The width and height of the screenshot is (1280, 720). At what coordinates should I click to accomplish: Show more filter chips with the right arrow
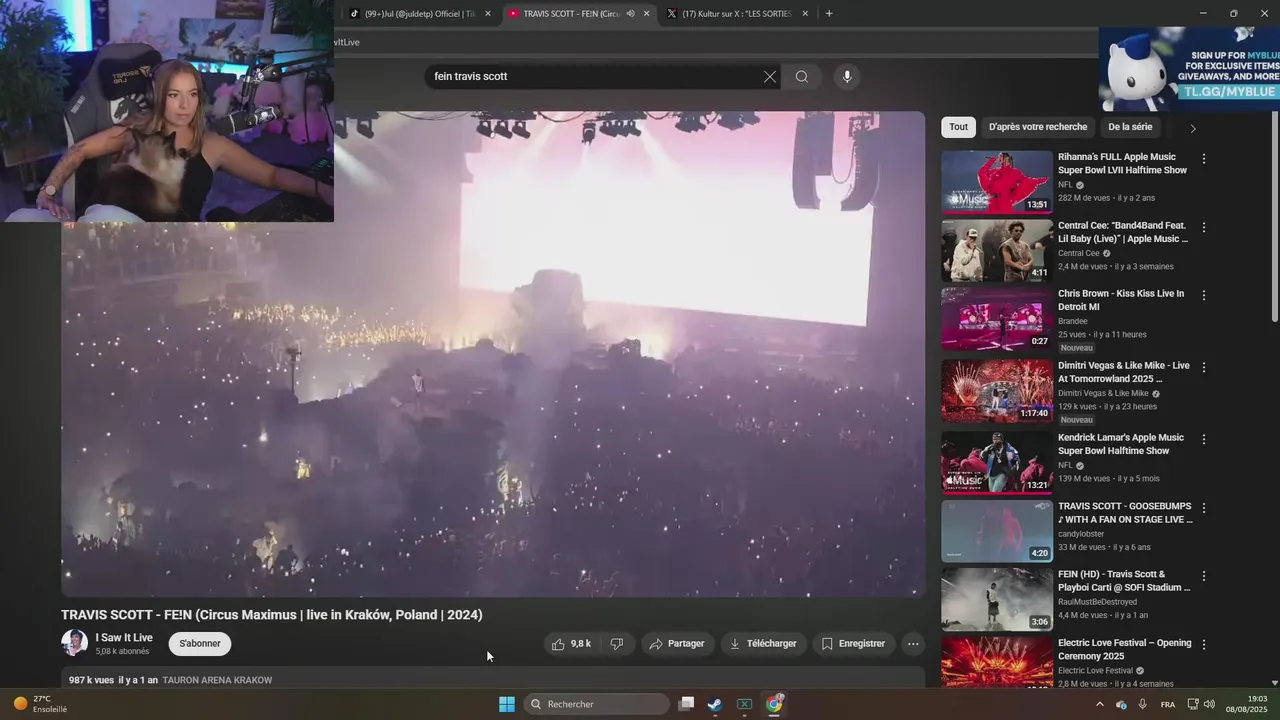tap(1192, 128)
